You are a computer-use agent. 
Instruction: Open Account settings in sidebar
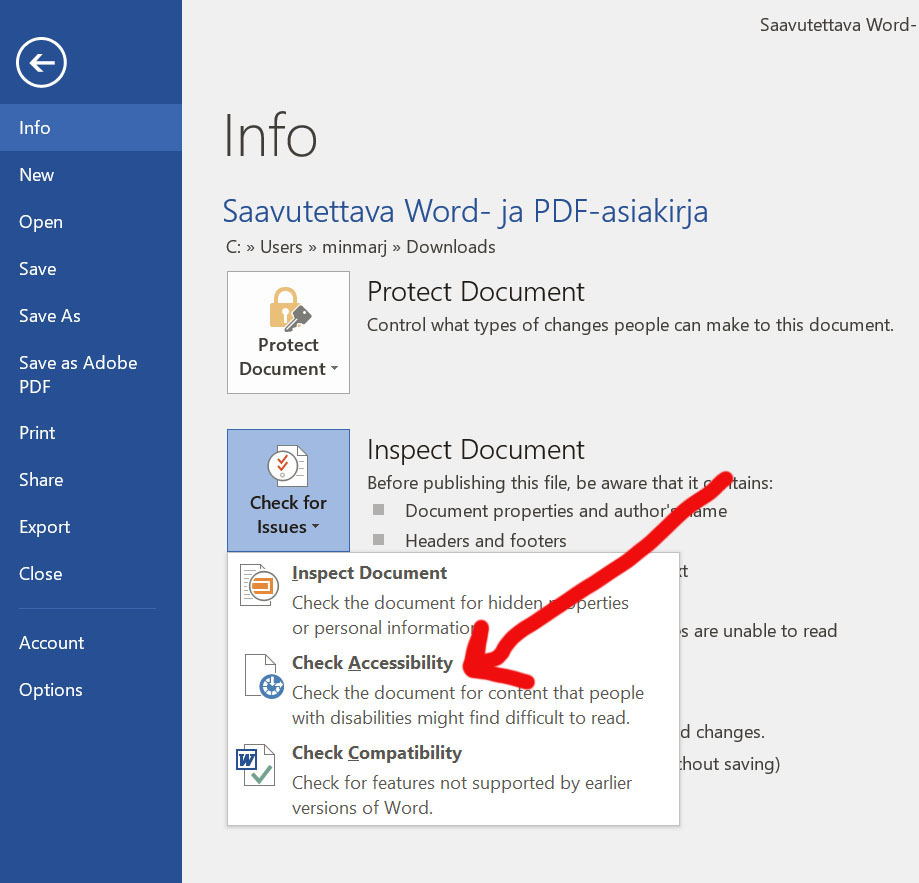point(91,643)
